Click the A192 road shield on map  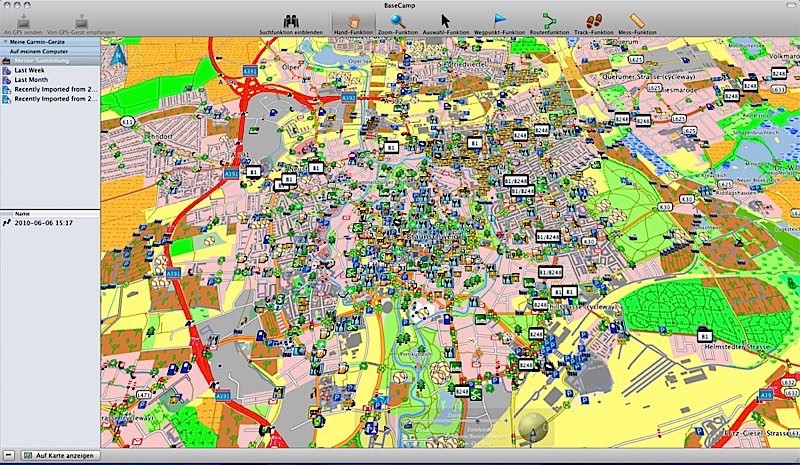348,97
